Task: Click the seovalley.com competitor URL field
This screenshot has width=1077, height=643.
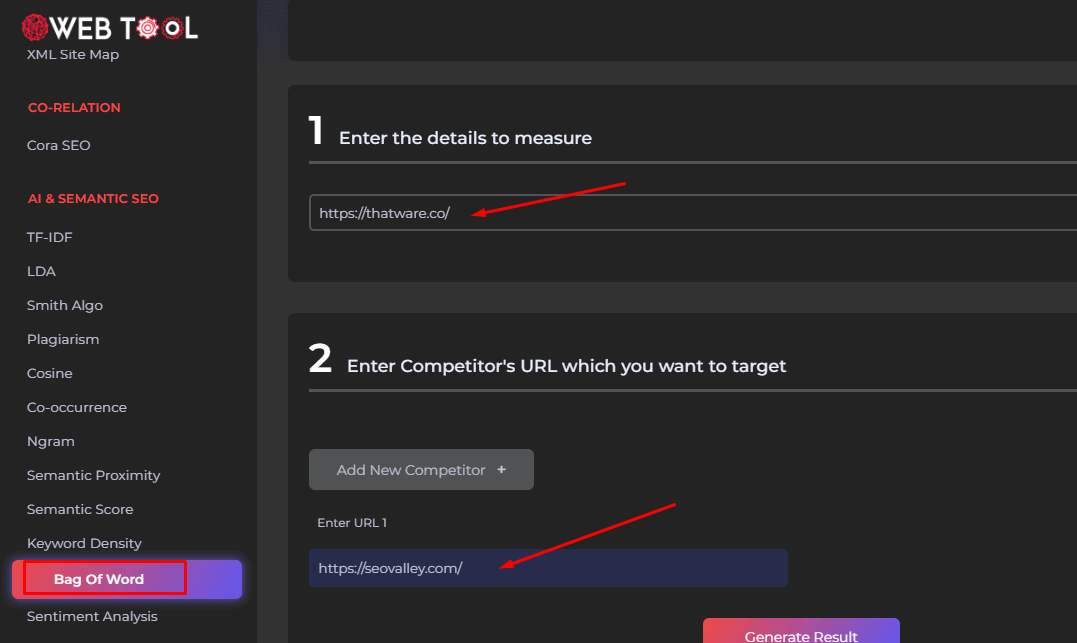Action: [548, 568]
